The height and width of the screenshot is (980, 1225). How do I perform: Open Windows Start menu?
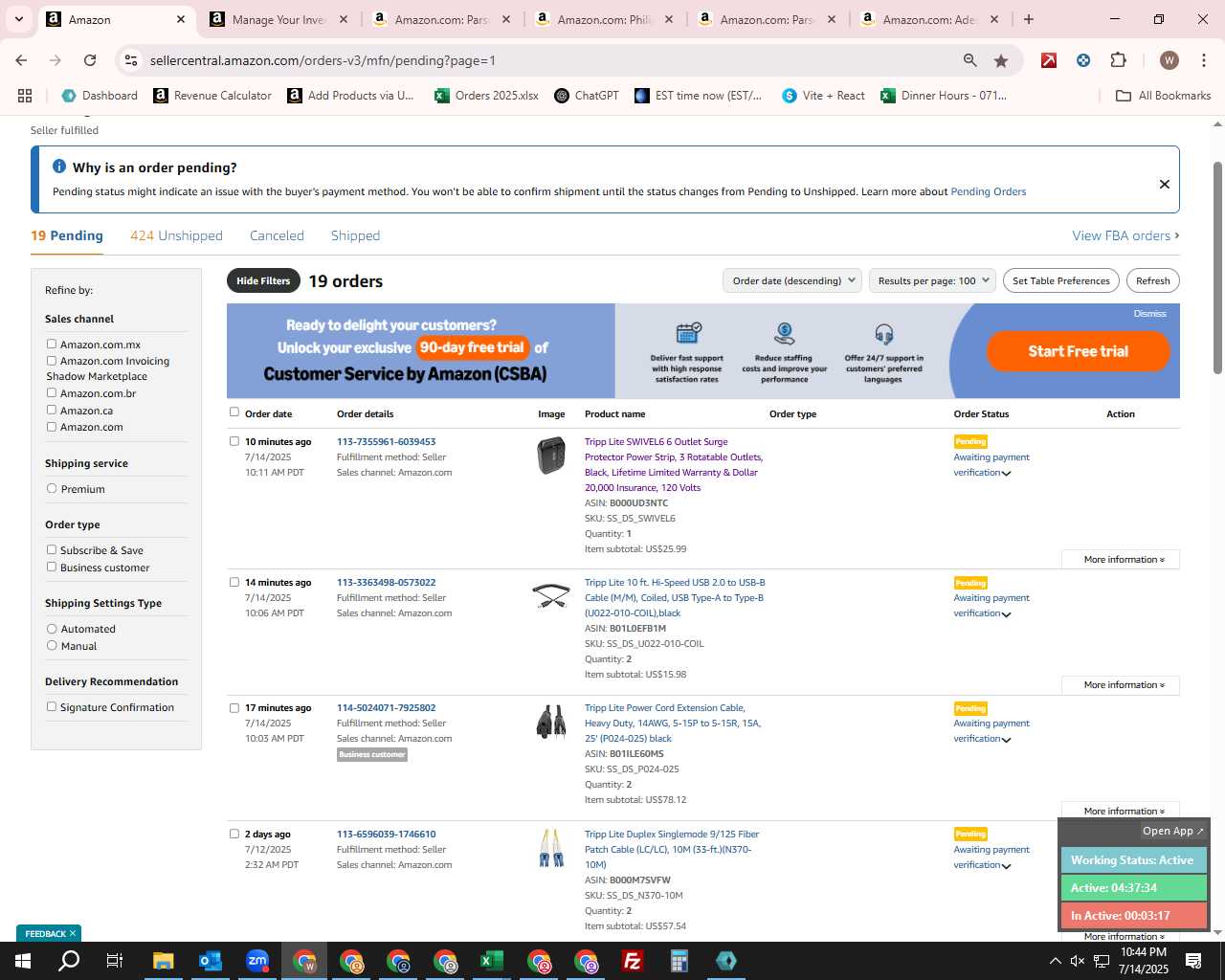[x=23, y=961]
